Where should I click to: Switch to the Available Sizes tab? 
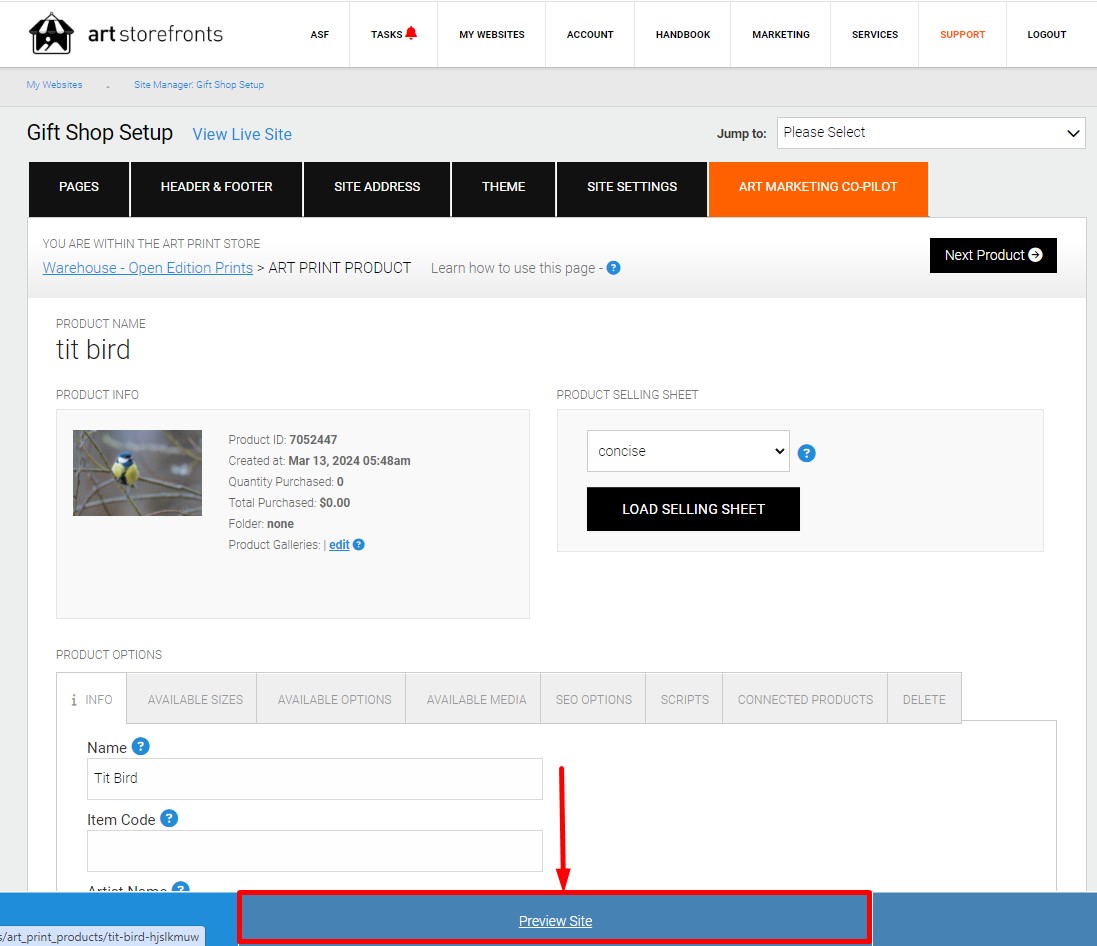195,699
